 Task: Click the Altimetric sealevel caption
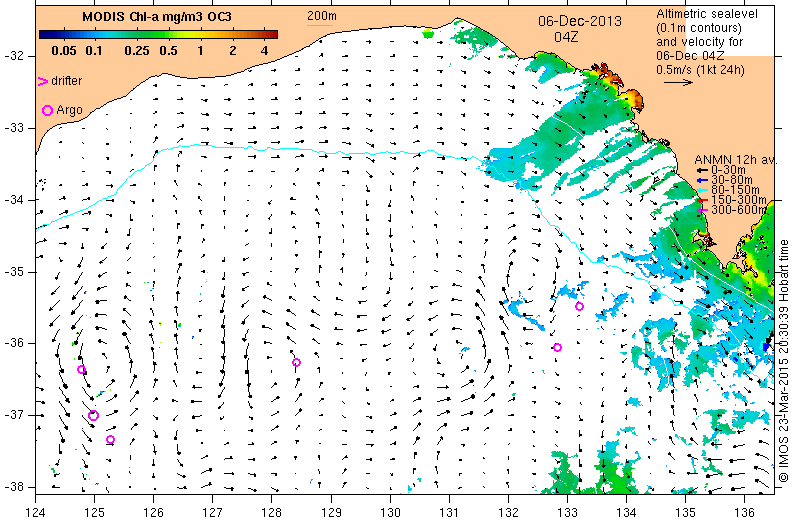(x=707, y=14)
